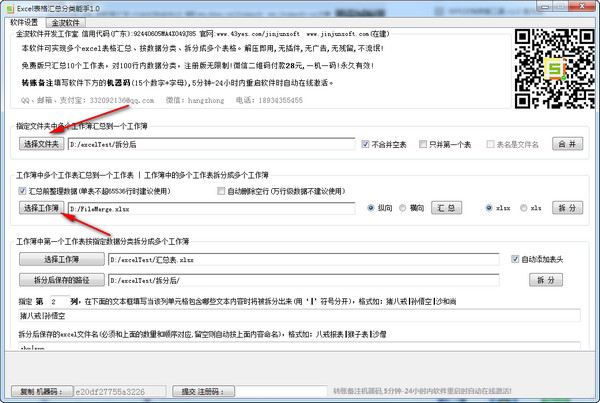The width and height of the screenshot is (600, 403).
Task: Click the split file names text box
Action: pos(299,346)
